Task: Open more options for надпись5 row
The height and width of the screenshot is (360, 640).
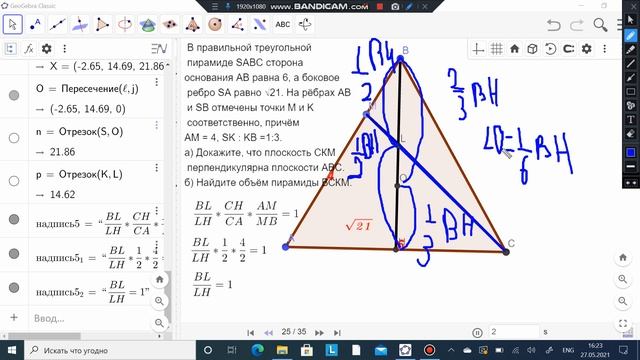Action: click(x=156, y=211)
